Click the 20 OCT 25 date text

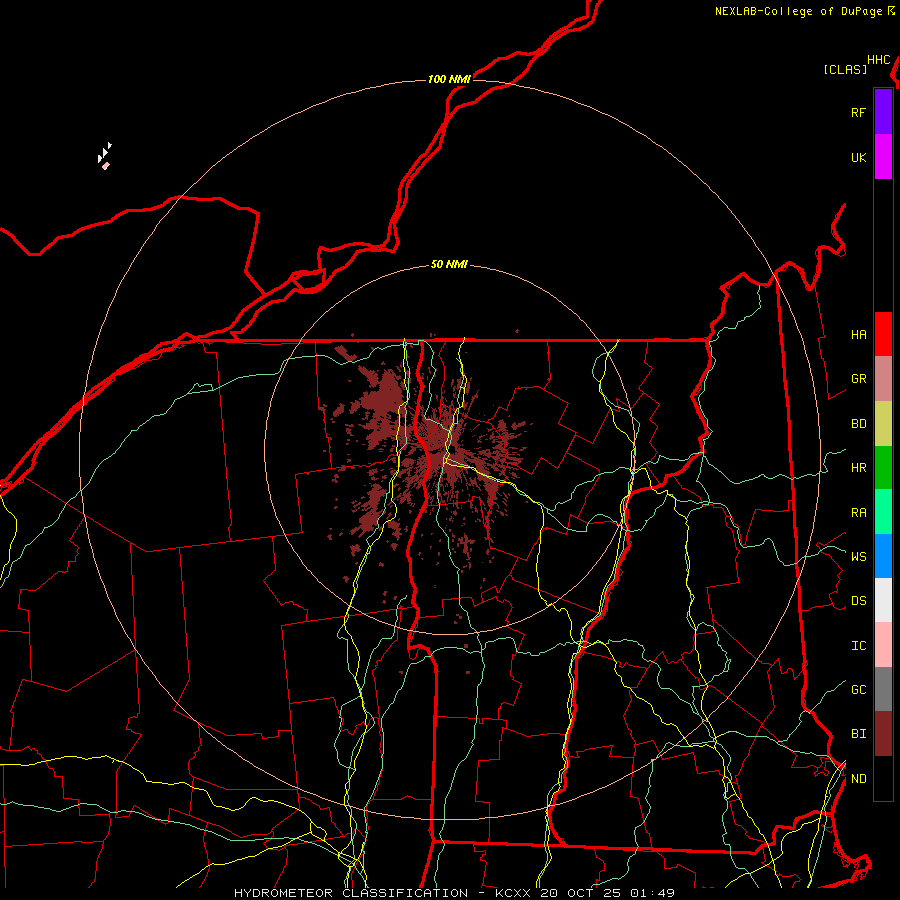(x=581, y=893)
